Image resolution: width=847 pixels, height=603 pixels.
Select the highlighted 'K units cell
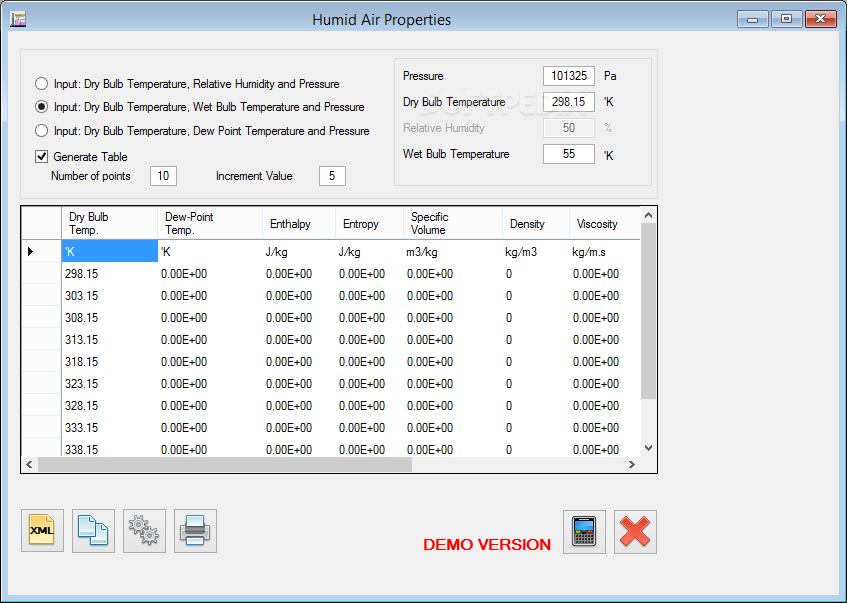(x=110, y=251)
